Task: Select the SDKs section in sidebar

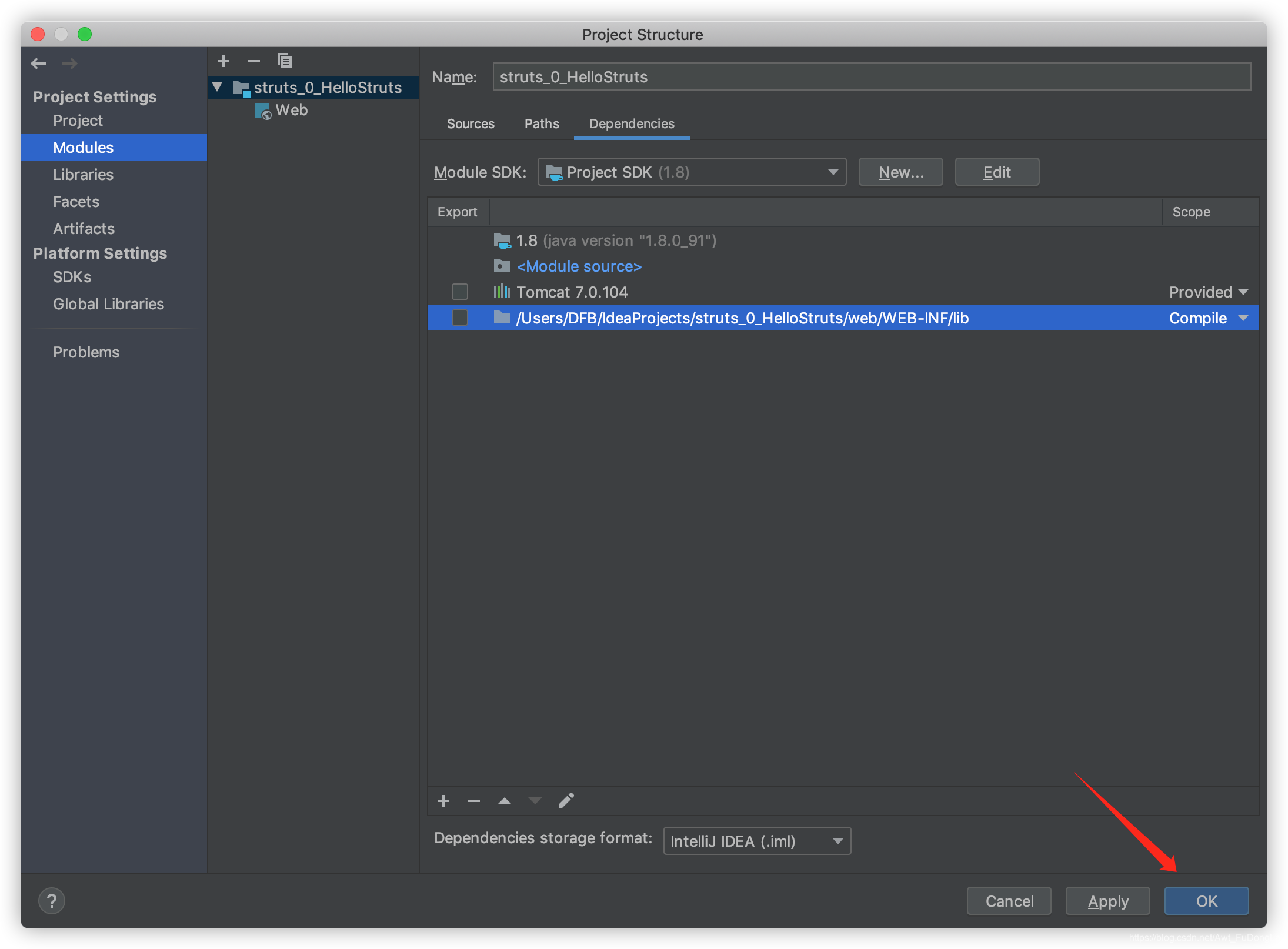Action: [x=72, y=277]
